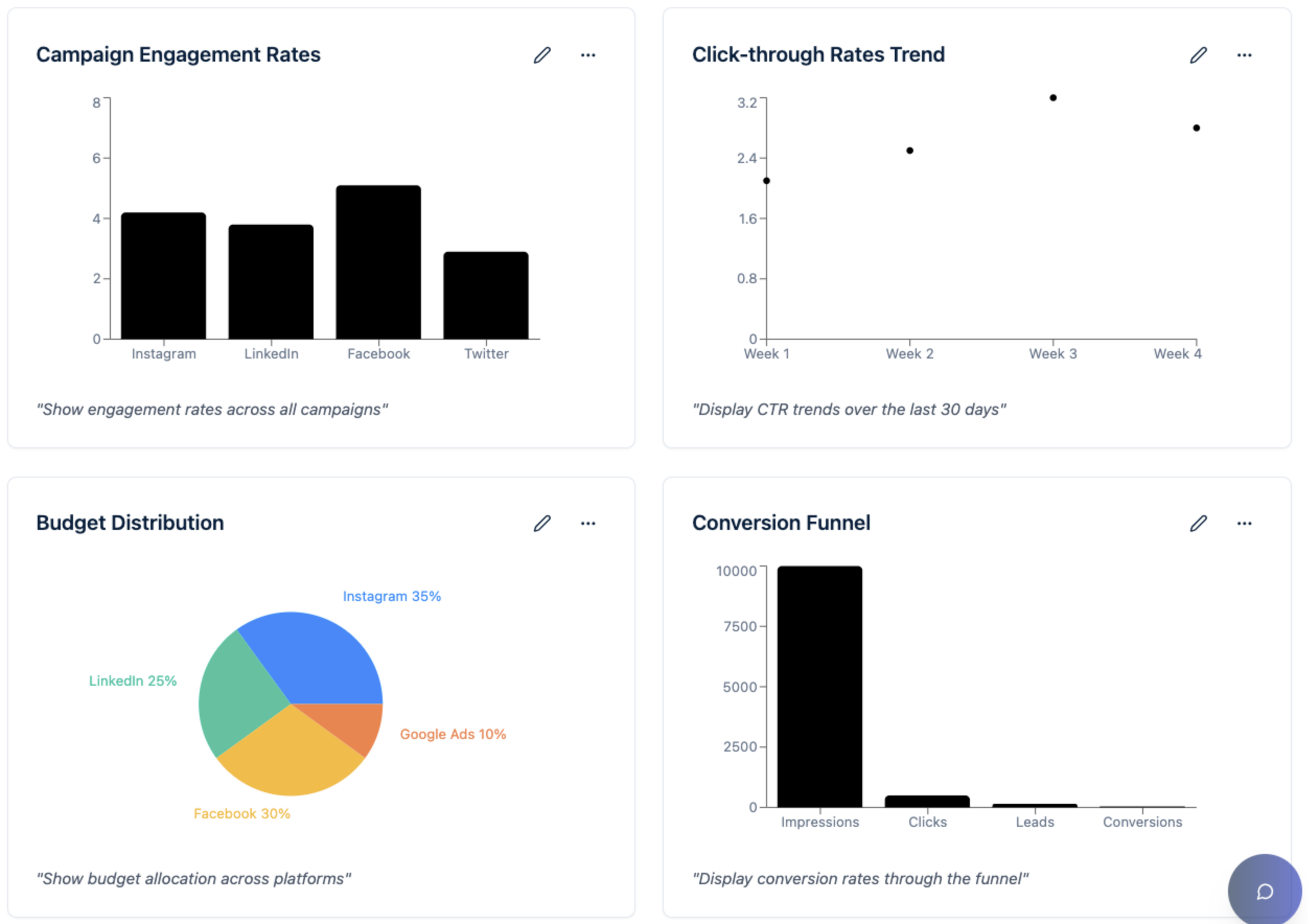Select the Twitter engagement bar

pyautogui.click(x=486, y=295)
